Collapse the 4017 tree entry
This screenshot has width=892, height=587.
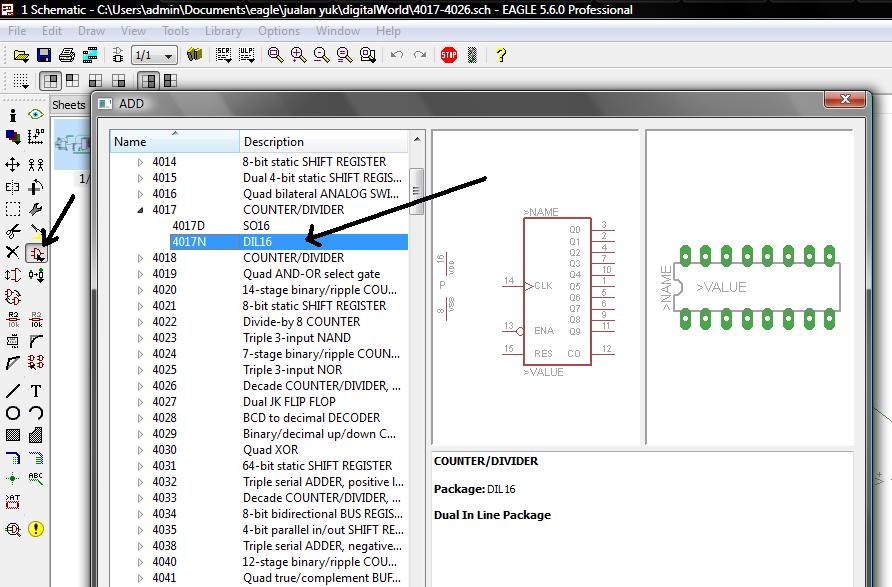click(x=141, y=210)
